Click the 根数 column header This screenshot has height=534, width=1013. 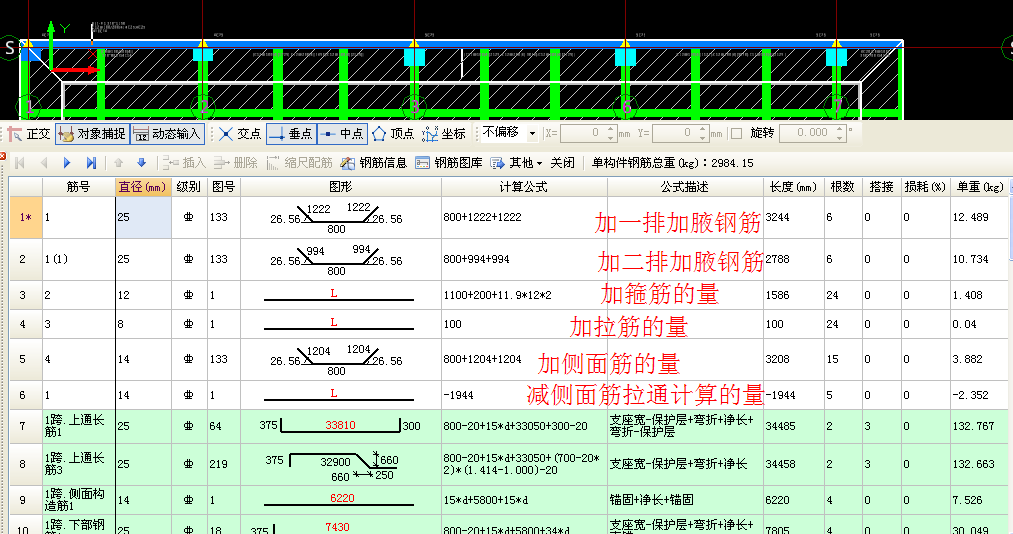click(x=842, y=187)
